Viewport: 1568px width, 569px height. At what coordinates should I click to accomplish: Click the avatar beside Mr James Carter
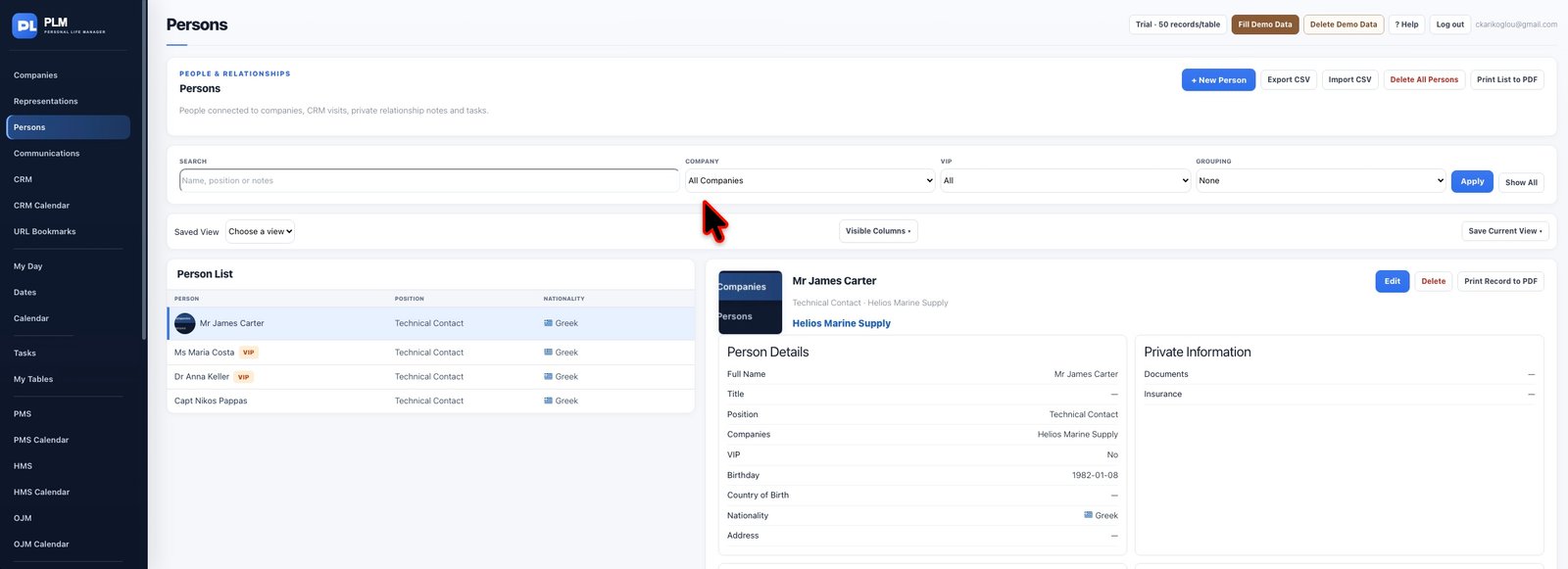184,323
